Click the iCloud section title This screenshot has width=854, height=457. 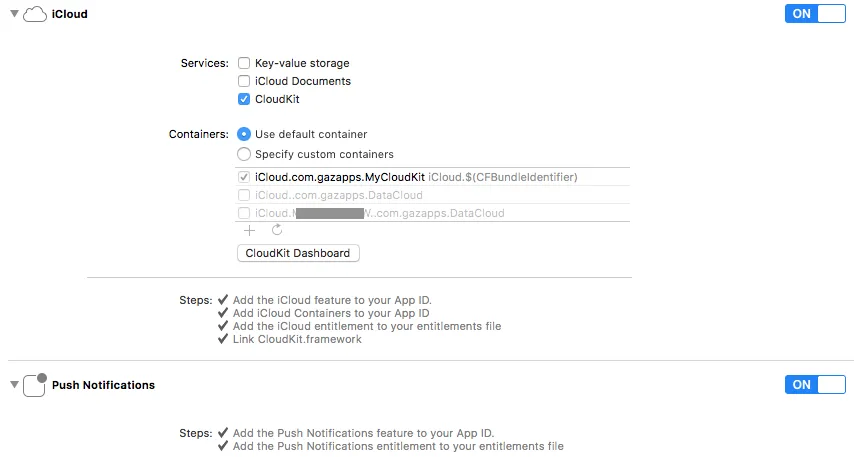pos(69,14)
